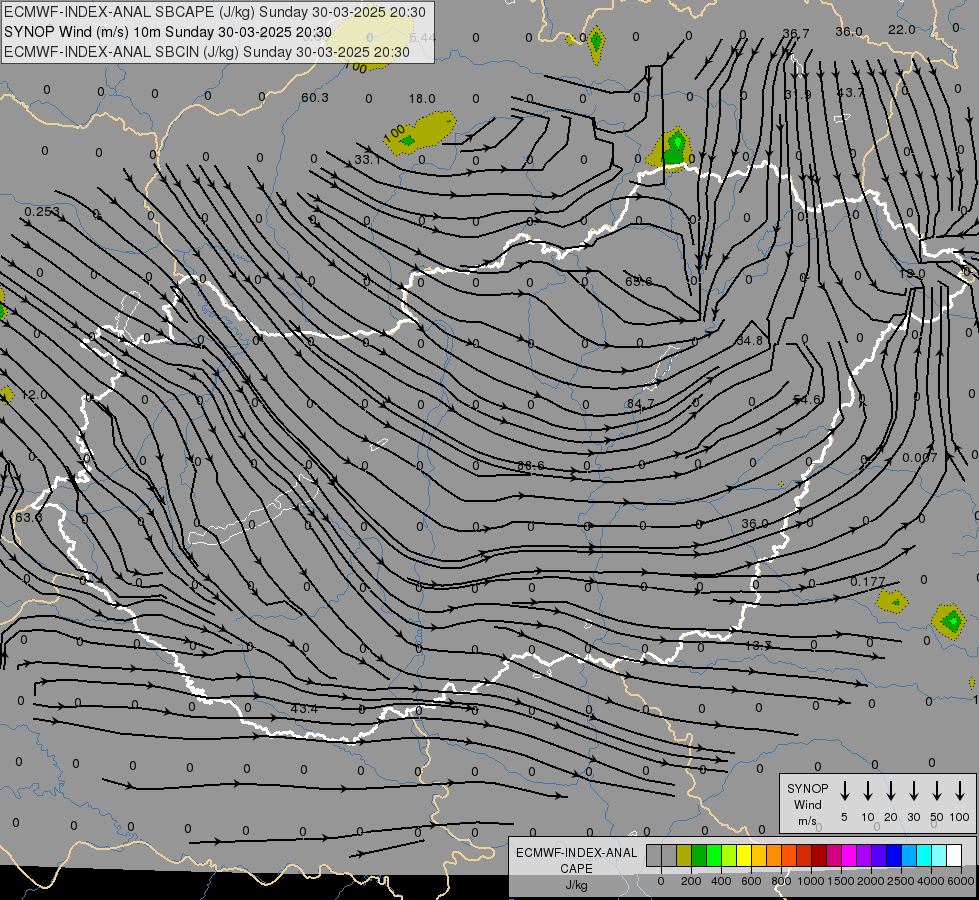Pick the pure yellow CAPE legend swatch
The image size is (979, 900).
pos(744,856)
